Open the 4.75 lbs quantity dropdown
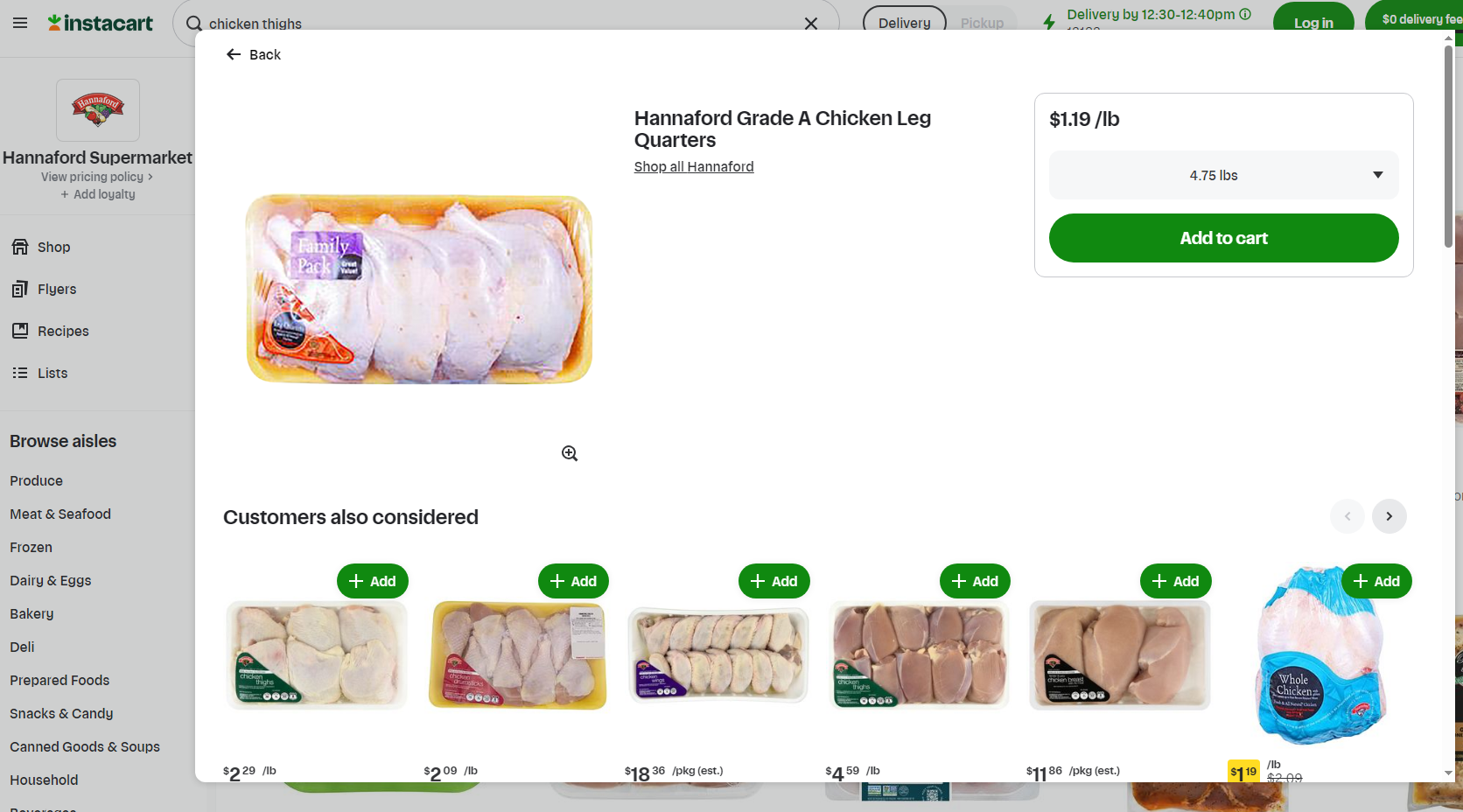 (x=1223, y=175)
